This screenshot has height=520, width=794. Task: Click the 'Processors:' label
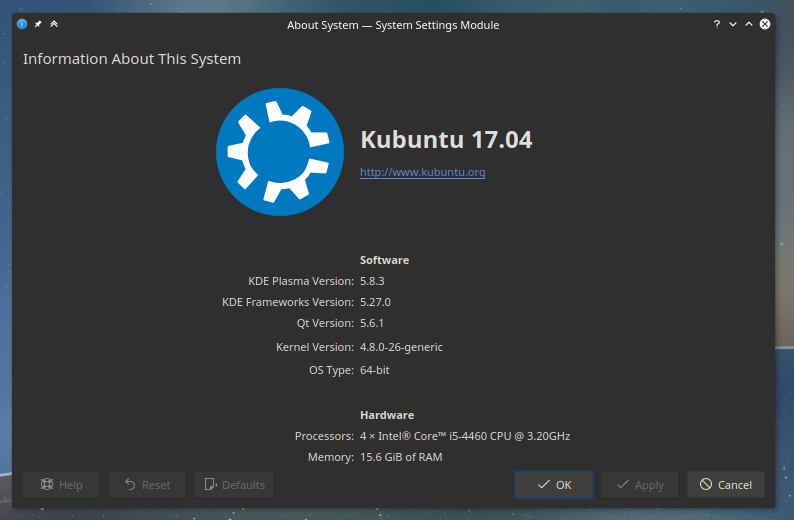pos(324,436)
